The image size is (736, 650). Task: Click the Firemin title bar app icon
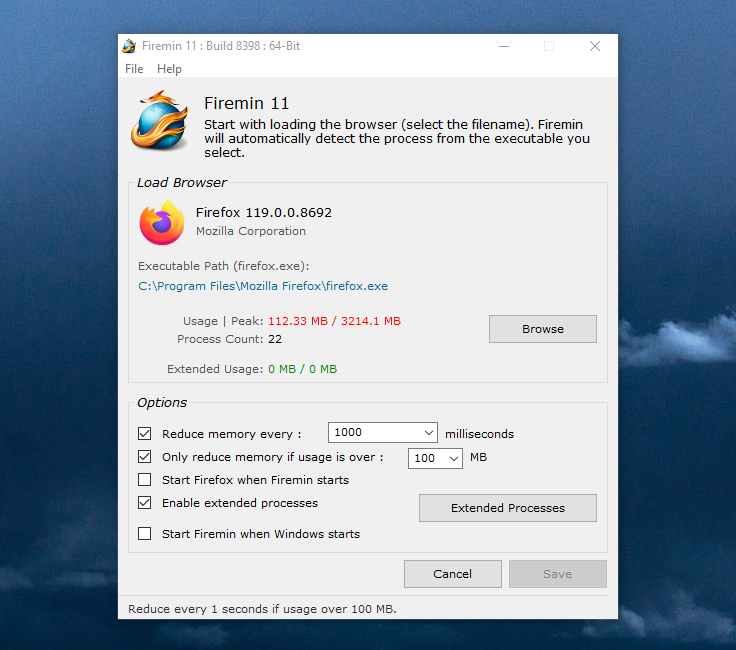[x=129, y=46]
